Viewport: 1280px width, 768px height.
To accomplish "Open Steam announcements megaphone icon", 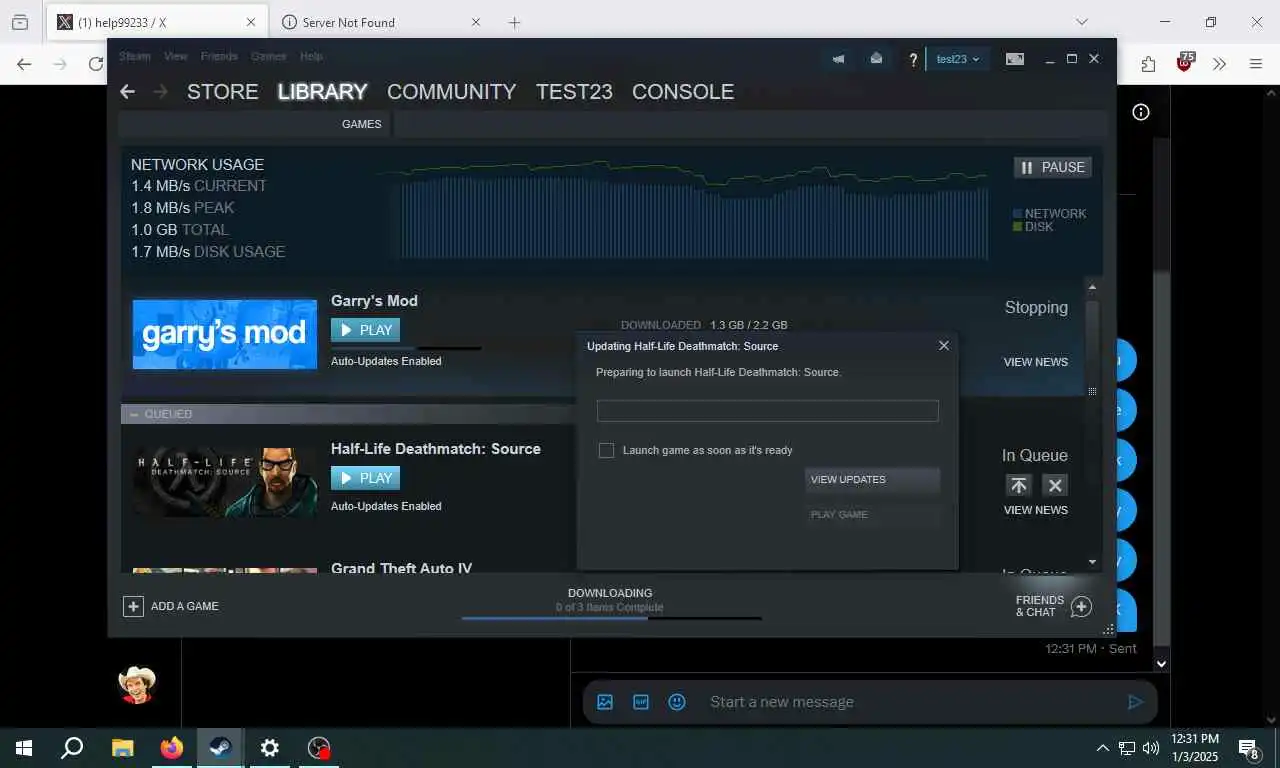I will 838,59.
